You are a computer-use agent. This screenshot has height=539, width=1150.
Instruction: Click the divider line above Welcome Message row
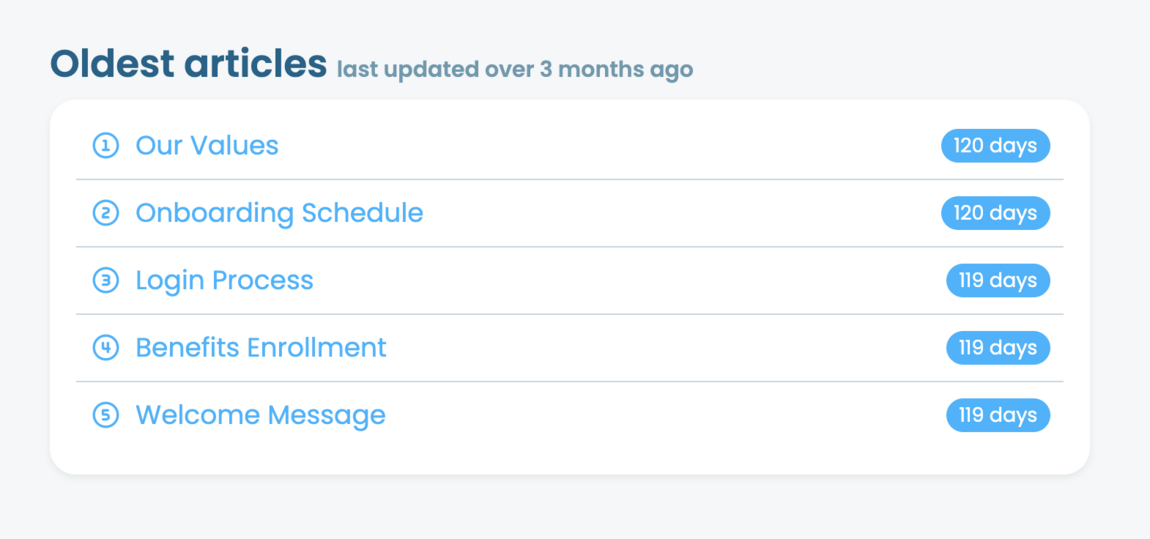(569, 381)
